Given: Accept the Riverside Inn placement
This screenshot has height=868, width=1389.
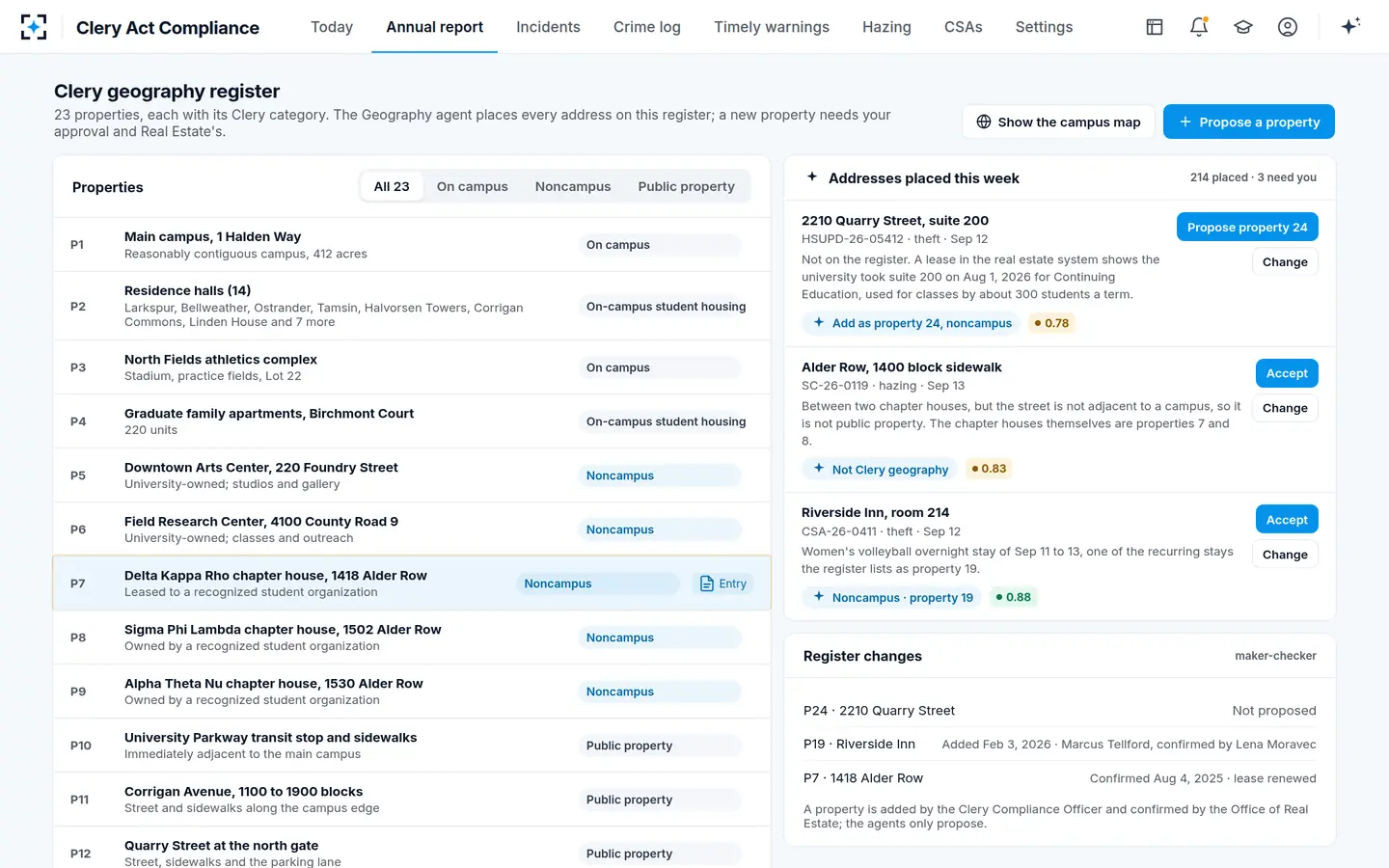Looking at the screenshot, I should 1287,520.
